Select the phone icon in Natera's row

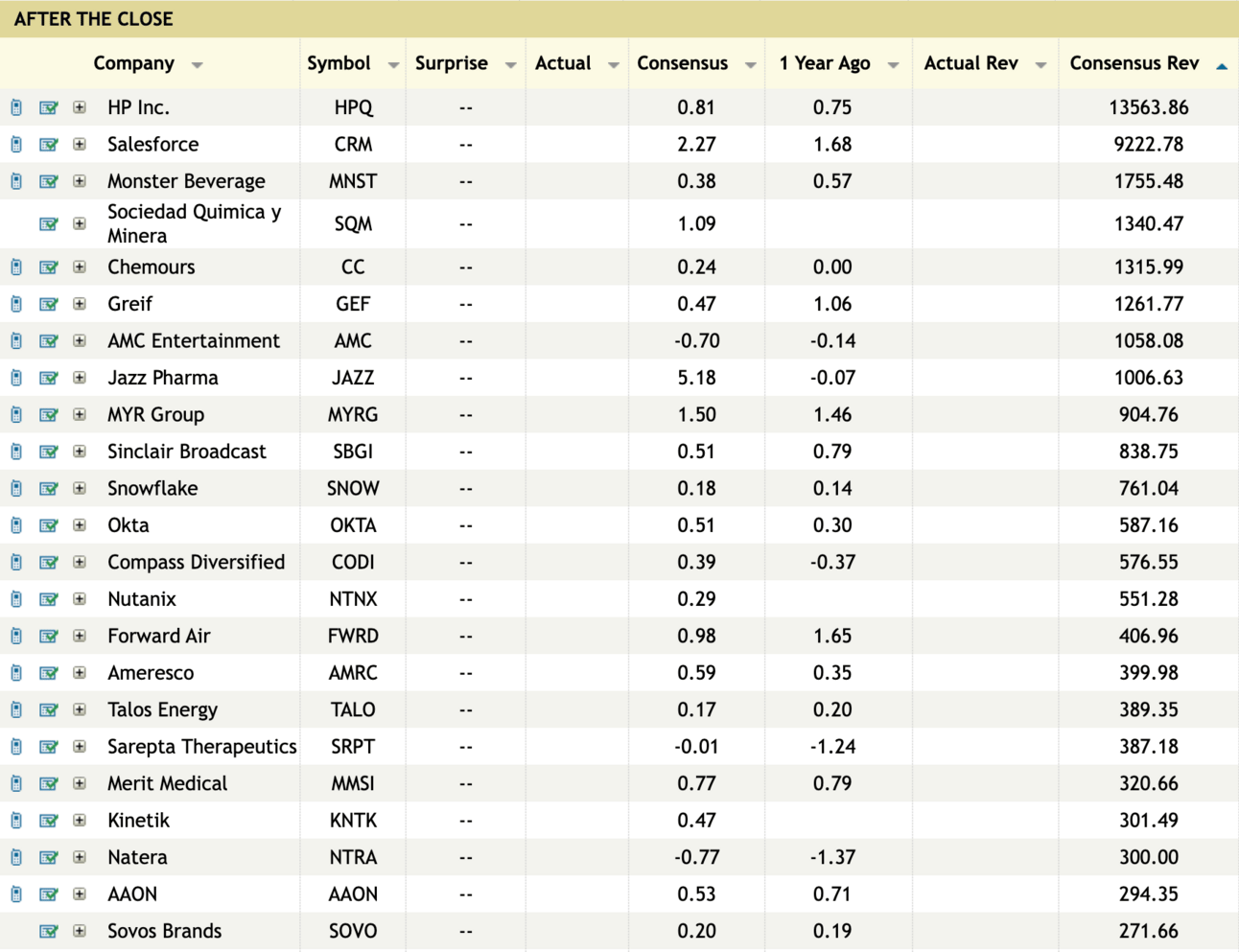pyautogui.click(x=16, y=858)
